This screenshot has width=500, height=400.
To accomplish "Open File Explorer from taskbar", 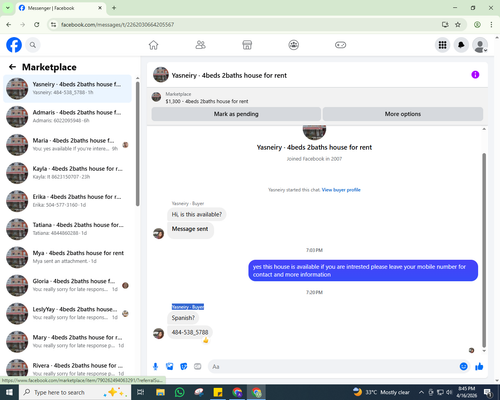I will 160,392.
